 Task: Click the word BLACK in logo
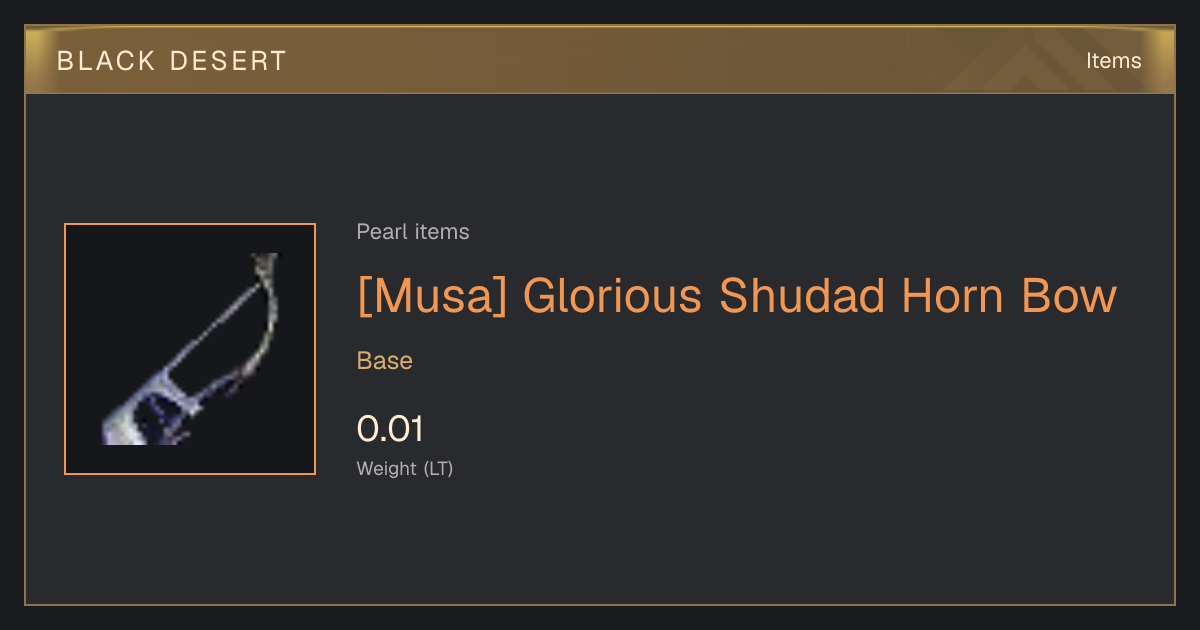(99, 61)
